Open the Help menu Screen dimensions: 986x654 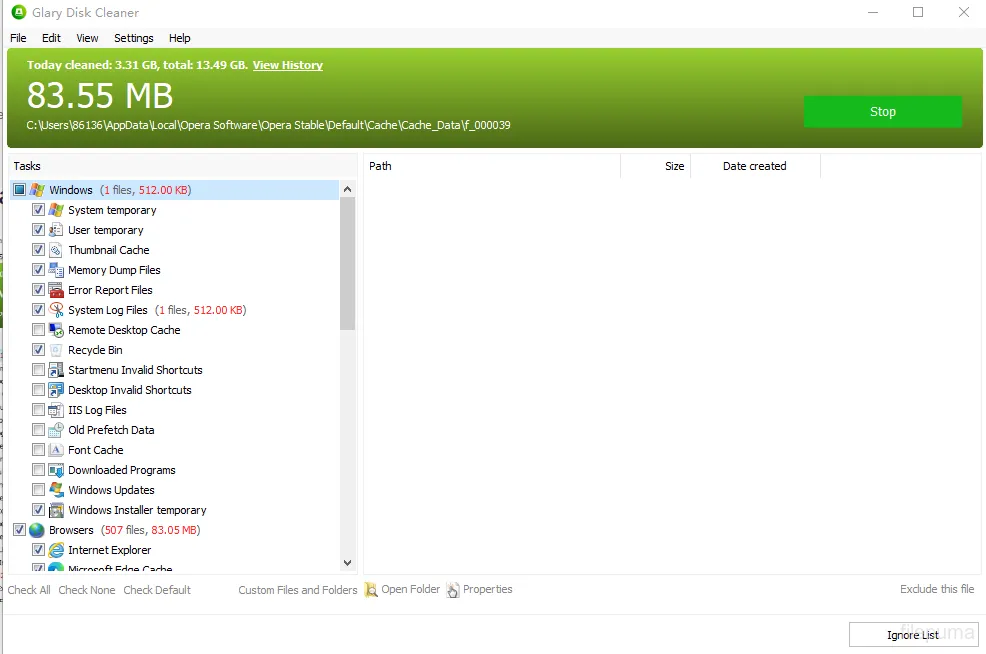click(179, 38)
